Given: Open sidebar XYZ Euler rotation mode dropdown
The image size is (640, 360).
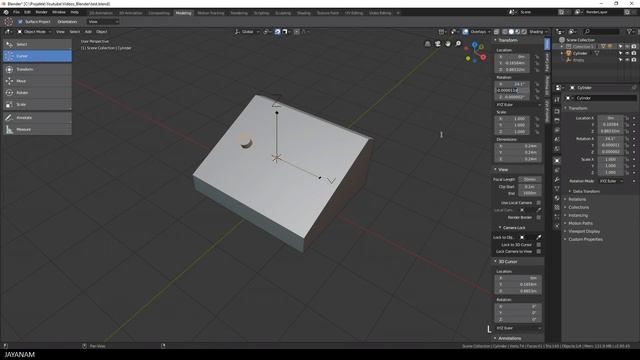Looking at the screenshot, I should pos(518,105).
